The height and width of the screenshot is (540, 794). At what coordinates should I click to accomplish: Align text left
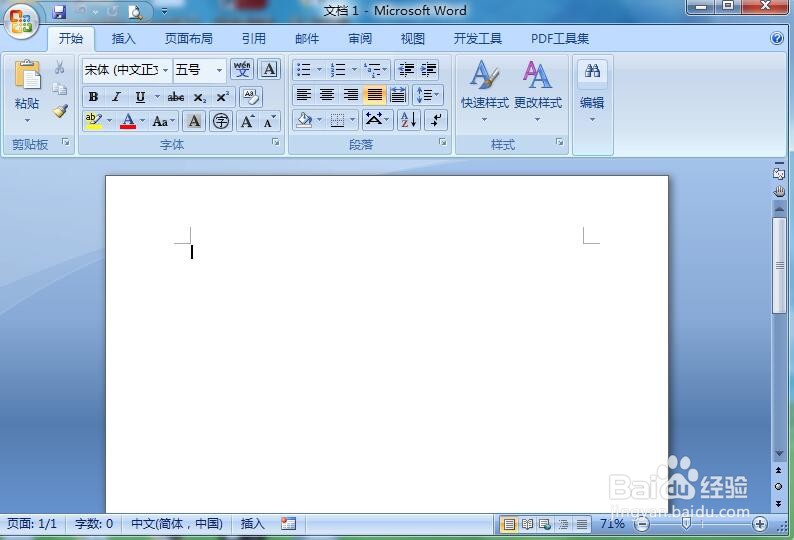pyautogui.click(x=303, y=95)
